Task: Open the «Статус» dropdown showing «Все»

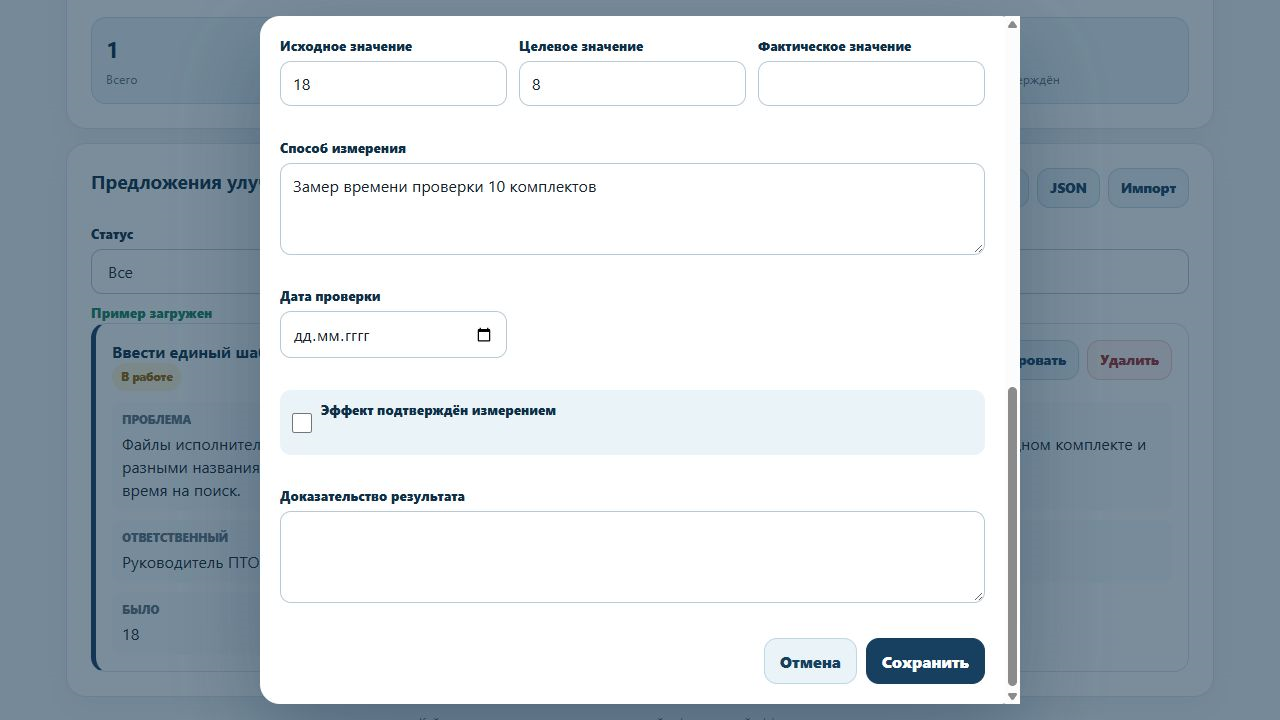Action: point(176,272)
